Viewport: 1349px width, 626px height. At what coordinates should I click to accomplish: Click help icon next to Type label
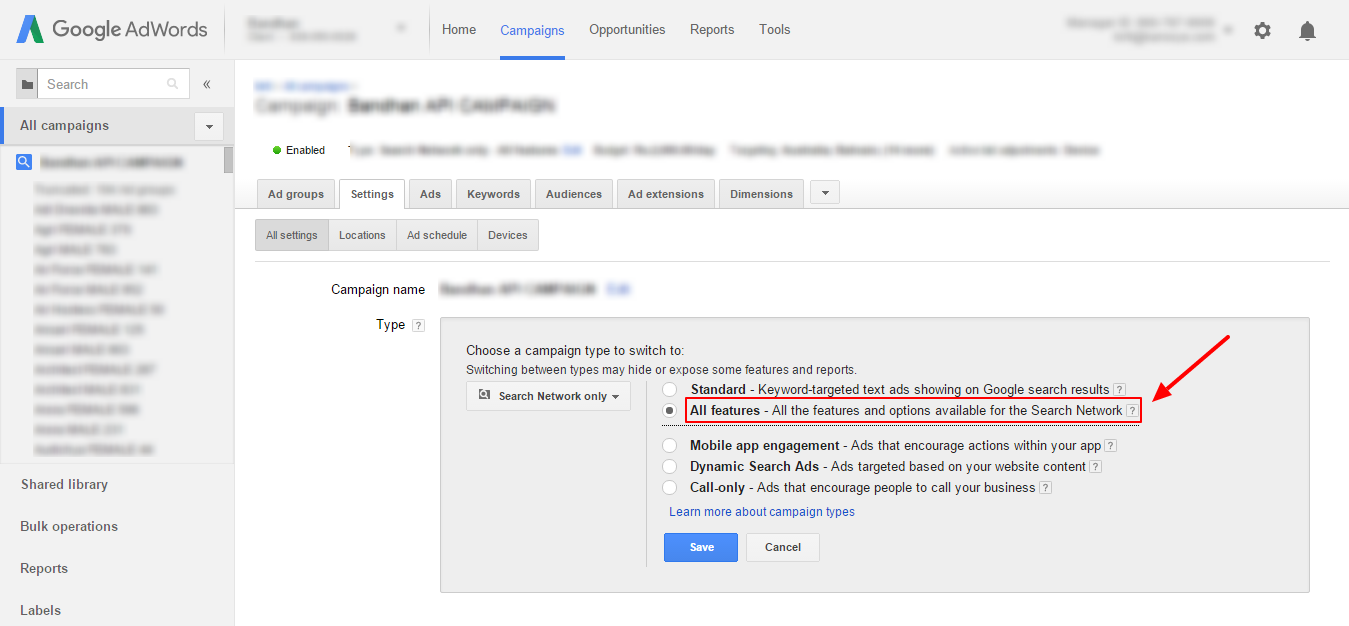(418, 325)
